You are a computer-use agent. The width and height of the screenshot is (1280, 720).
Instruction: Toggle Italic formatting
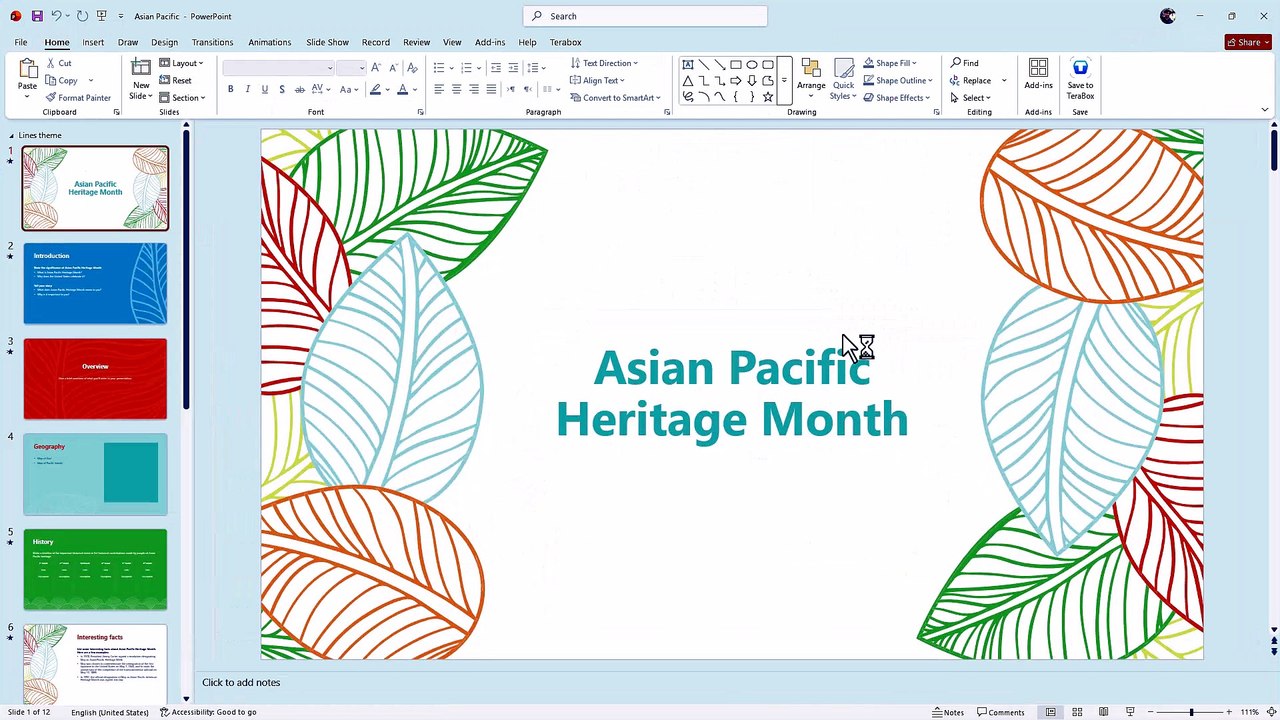(248, 90)
